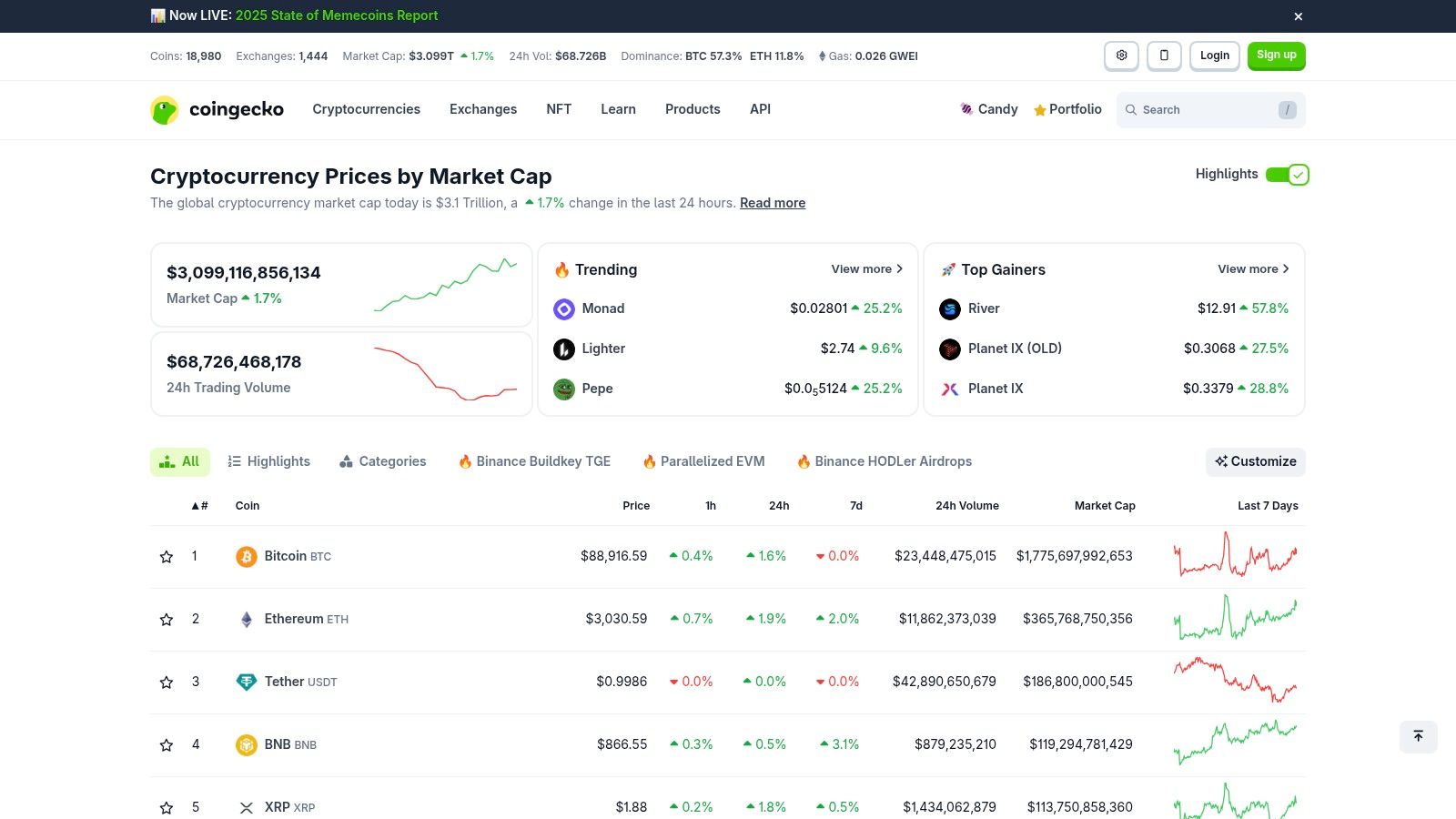Star XRP in the table
The width and height of the screenshot is (1456, 819).
coord(167,807)
